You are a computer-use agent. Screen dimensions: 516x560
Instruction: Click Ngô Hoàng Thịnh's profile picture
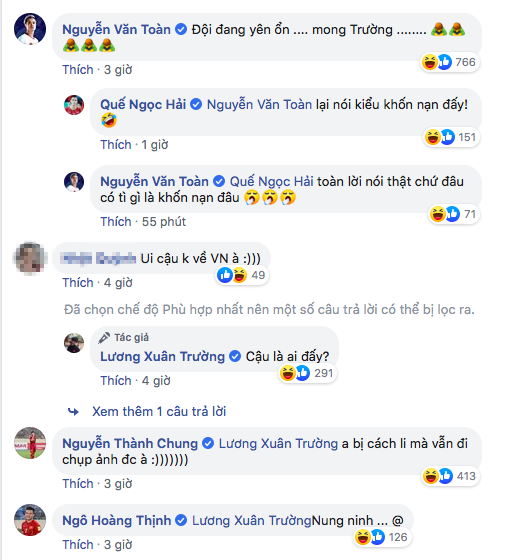coord(30,520)
